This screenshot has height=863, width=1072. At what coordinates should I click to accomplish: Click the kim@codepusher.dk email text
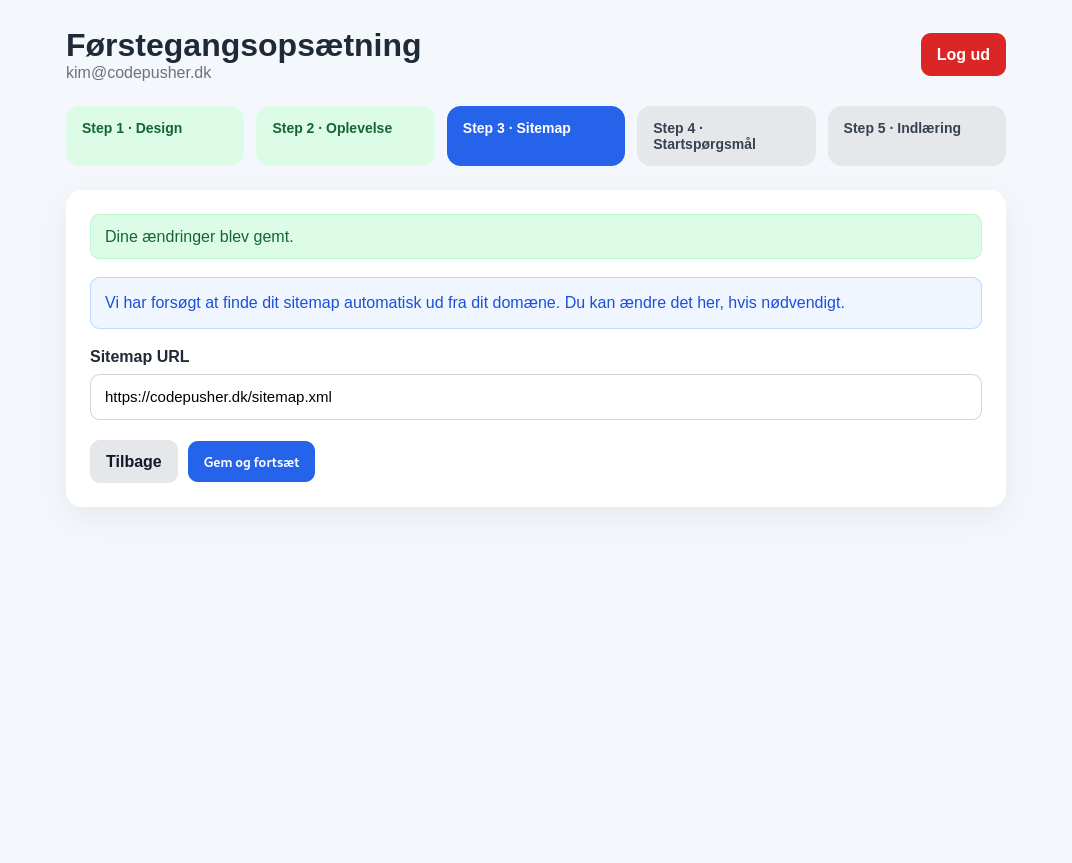tap(138, 73)
